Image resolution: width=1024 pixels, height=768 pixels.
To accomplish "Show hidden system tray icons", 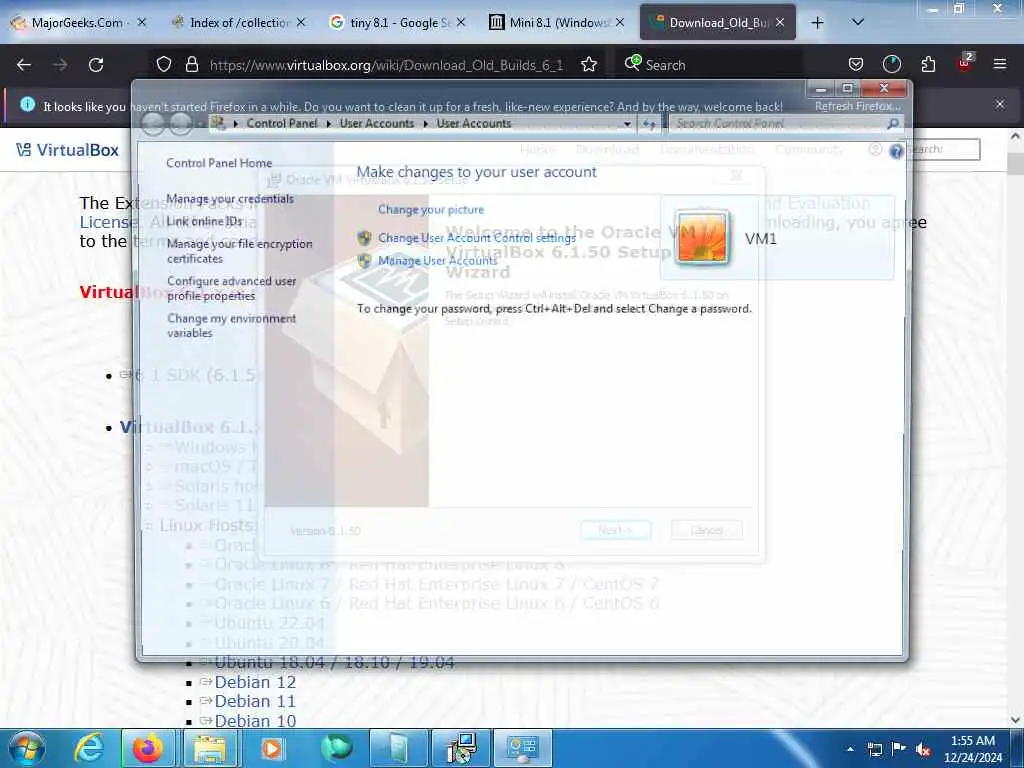I will 850,749.
